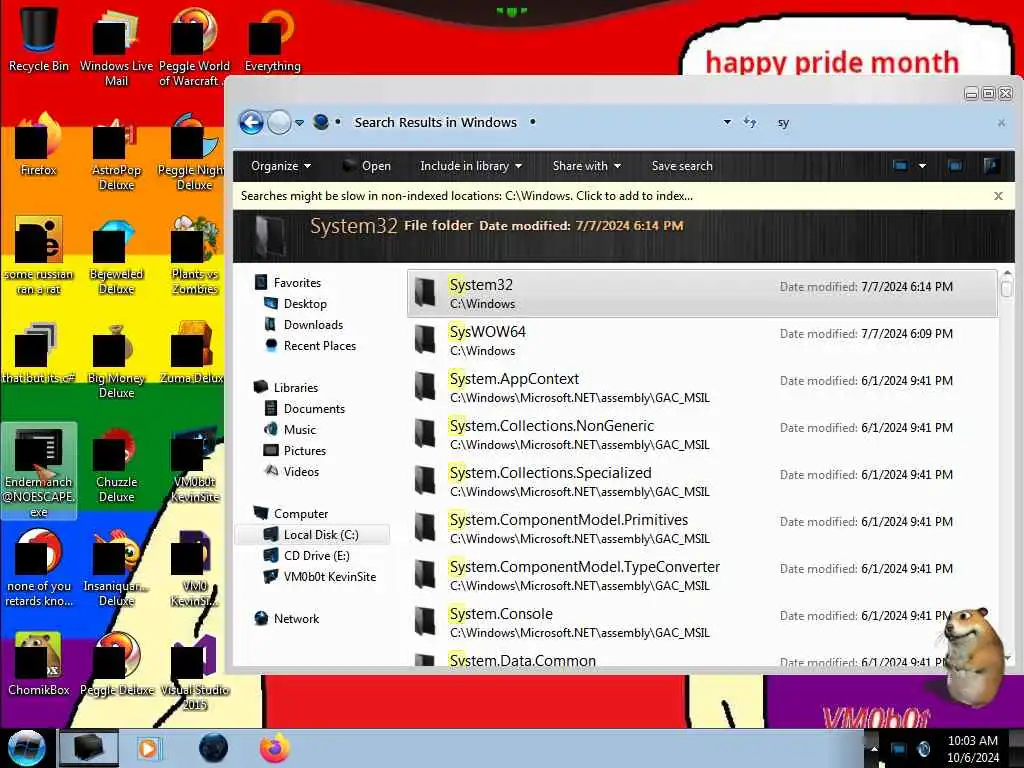This screenshot has width=1024, height=768.
Task: Refresh the search results view
Action: pyautogui.click(x=750, y=122)
